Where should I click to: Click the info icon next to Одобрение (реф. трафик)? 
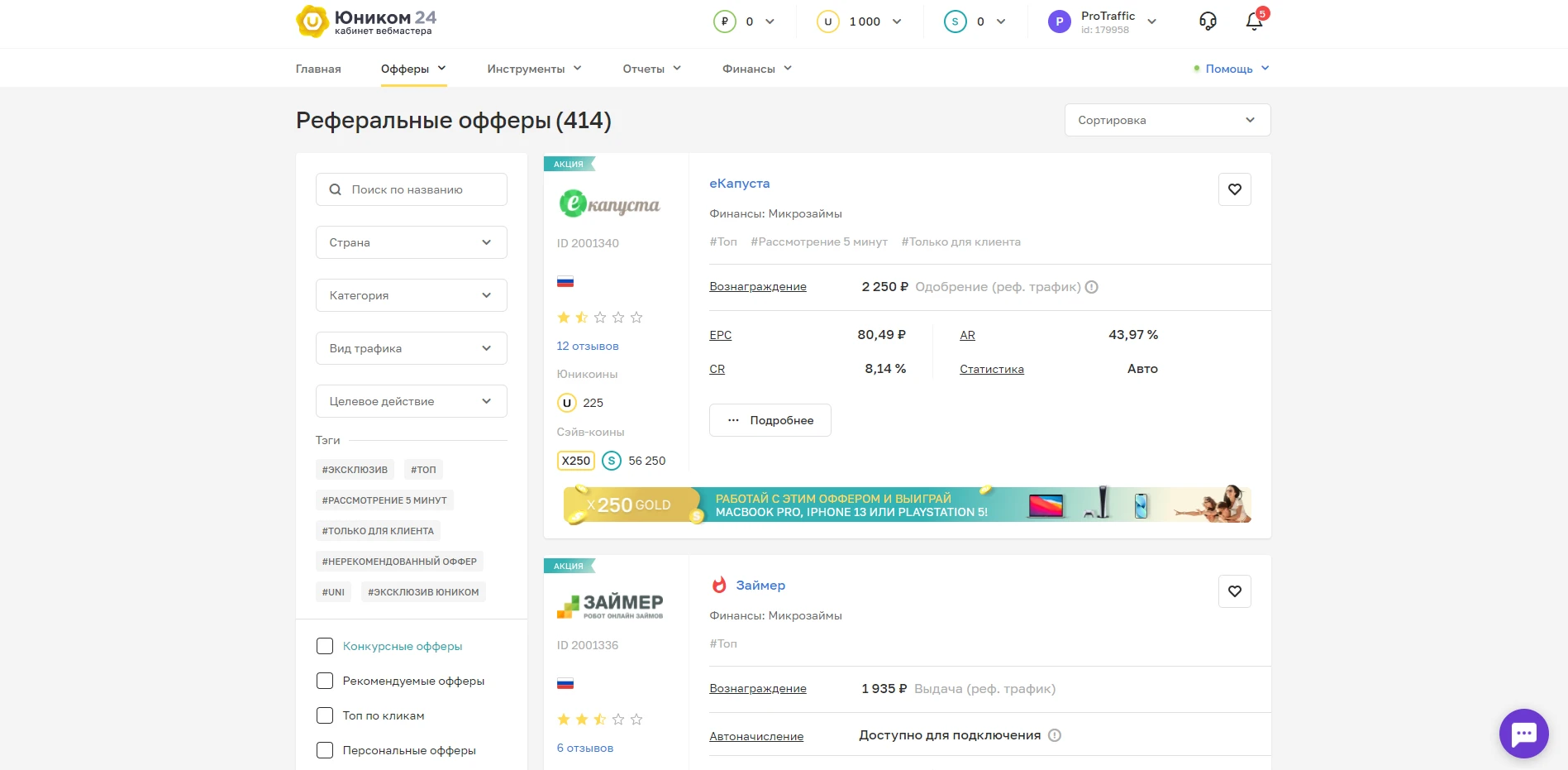[1091, 287]
